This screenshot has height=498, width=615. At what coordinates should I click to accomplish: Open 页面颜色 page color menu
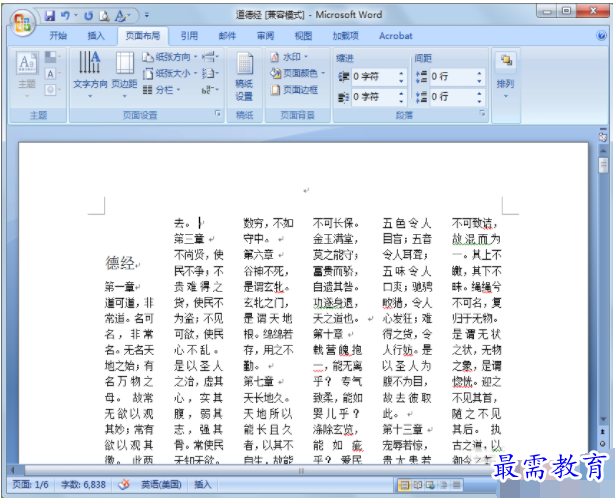(x=297, y=73)
